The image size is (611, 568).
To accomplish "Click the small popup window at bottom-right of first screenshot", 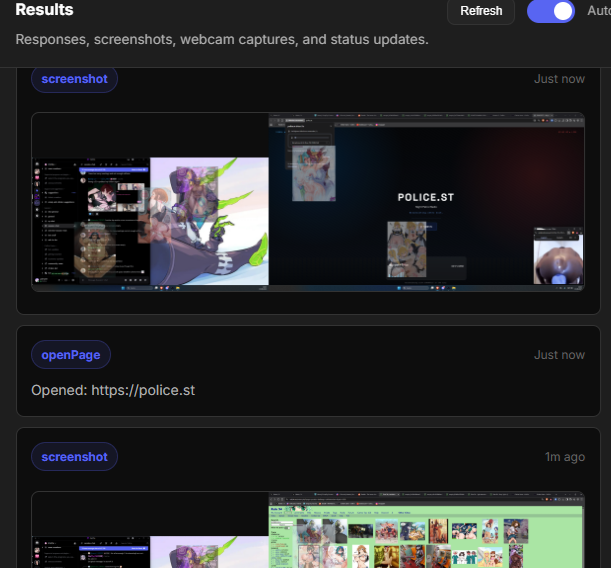I will pos(558,256).
